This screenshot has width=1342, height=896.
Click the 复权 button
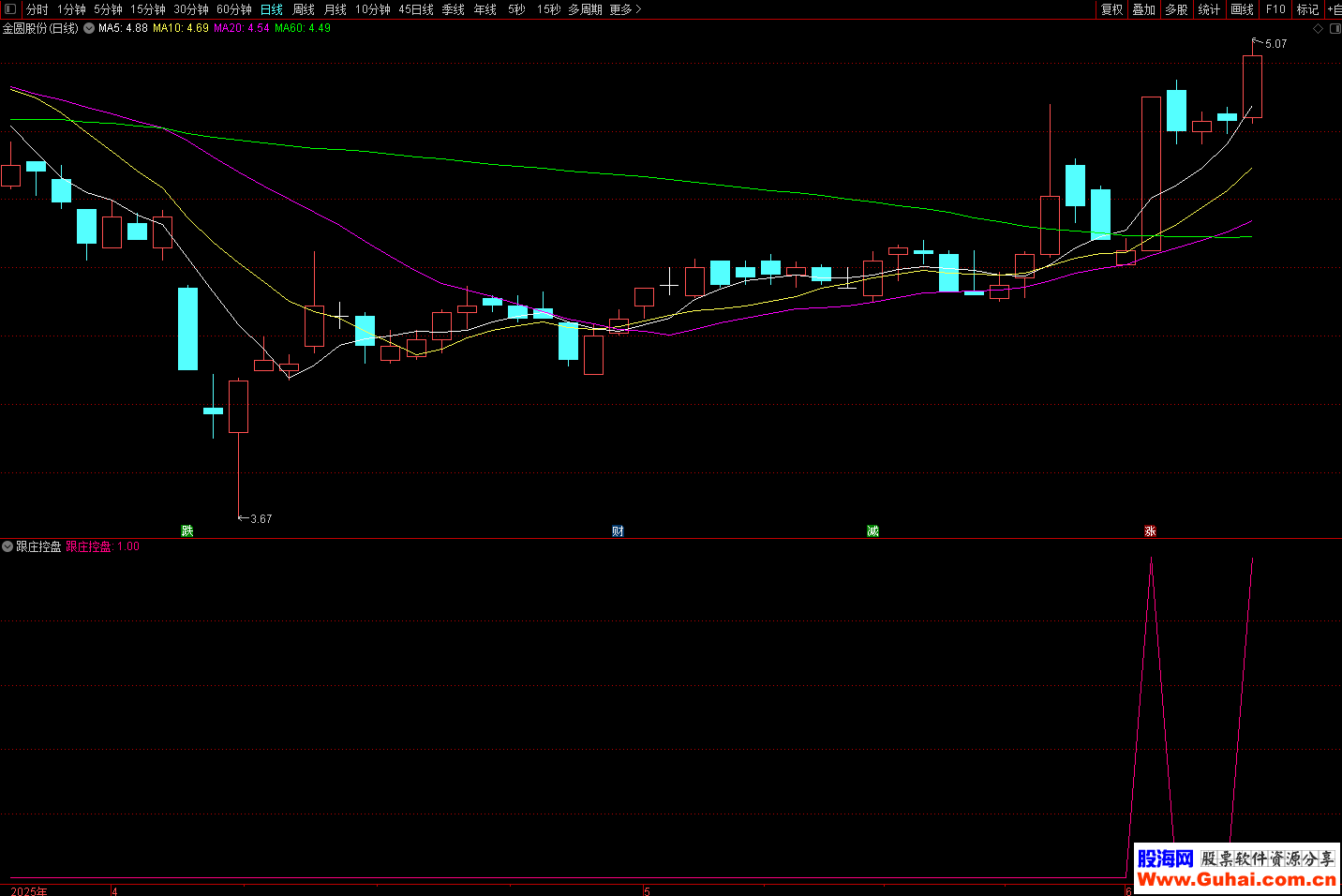(1112, 9)
